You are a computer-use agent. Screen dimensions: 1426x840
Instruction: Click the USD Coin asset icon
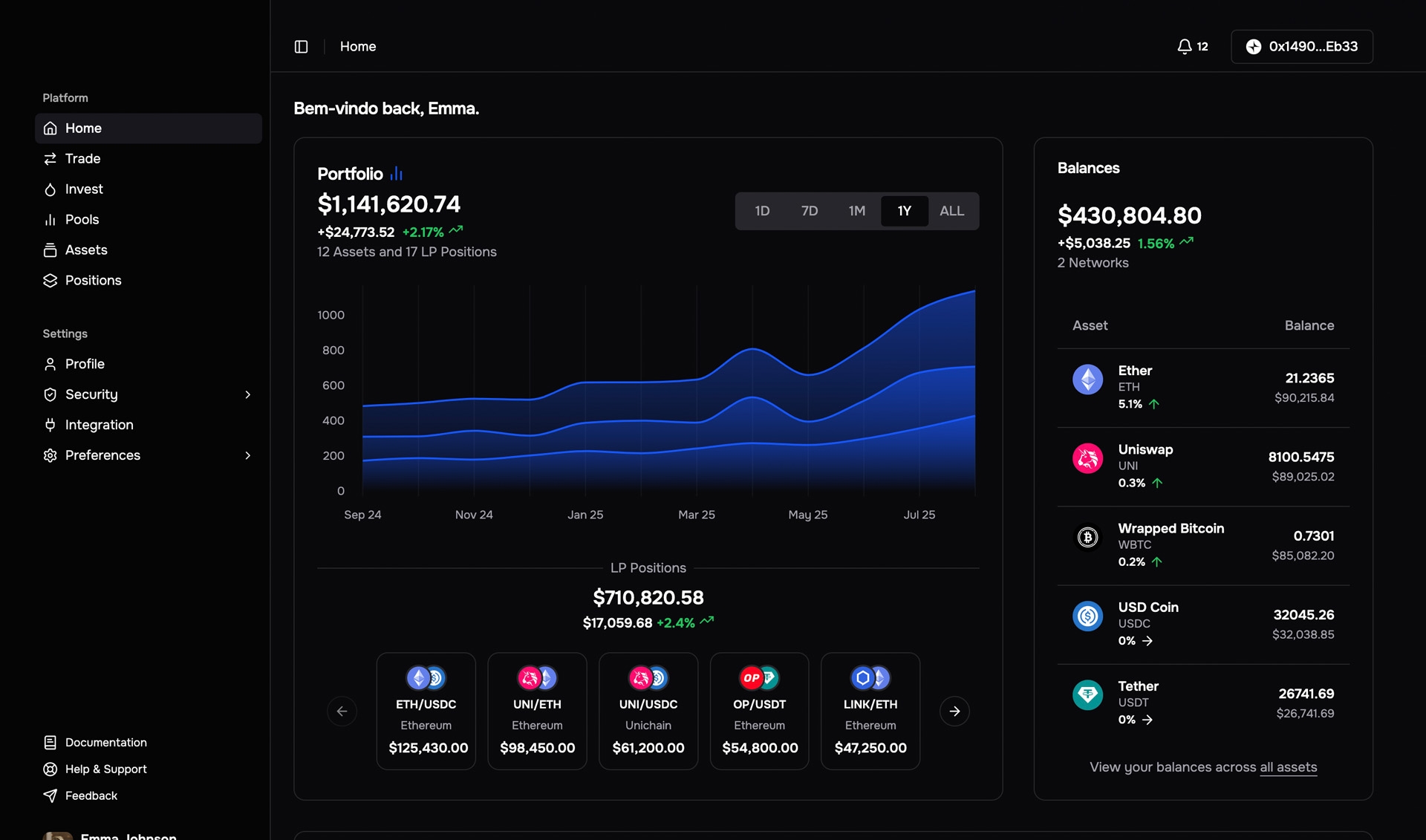pyautogui.click(x=1087, y=616)
